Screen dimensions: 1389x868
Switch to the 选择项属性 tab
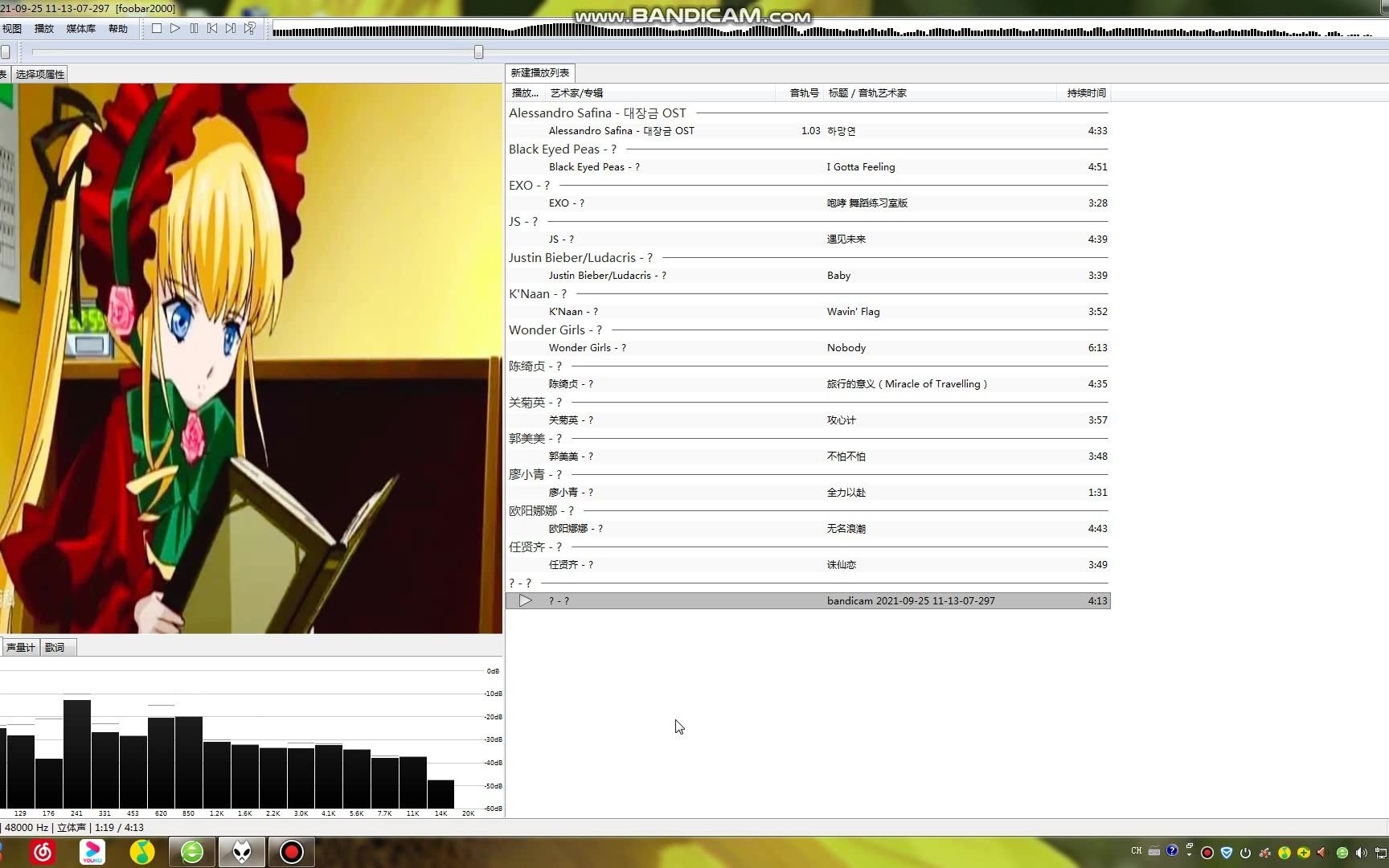click(40, 74)
